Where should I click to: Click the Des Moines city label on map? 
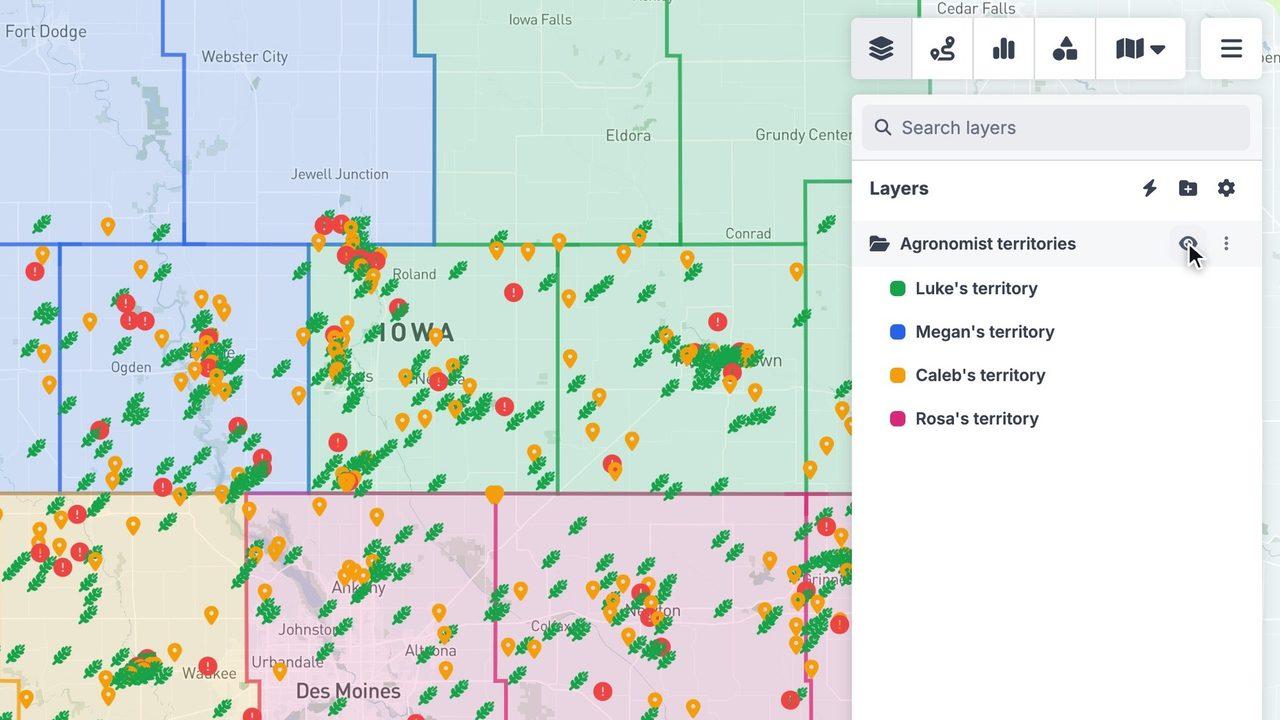click(348, 691)
